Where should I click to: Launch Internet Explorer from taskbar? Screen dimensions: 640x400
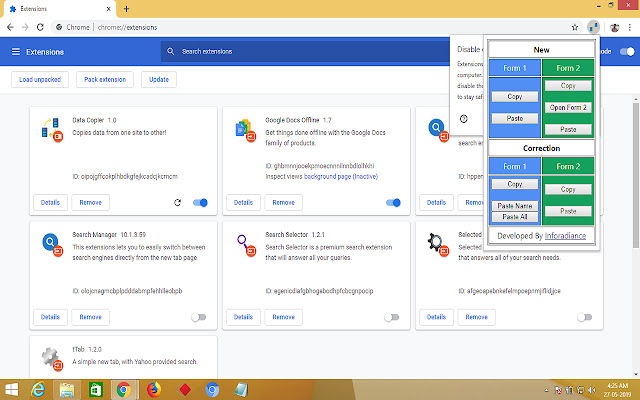click(x=38, y=390)
